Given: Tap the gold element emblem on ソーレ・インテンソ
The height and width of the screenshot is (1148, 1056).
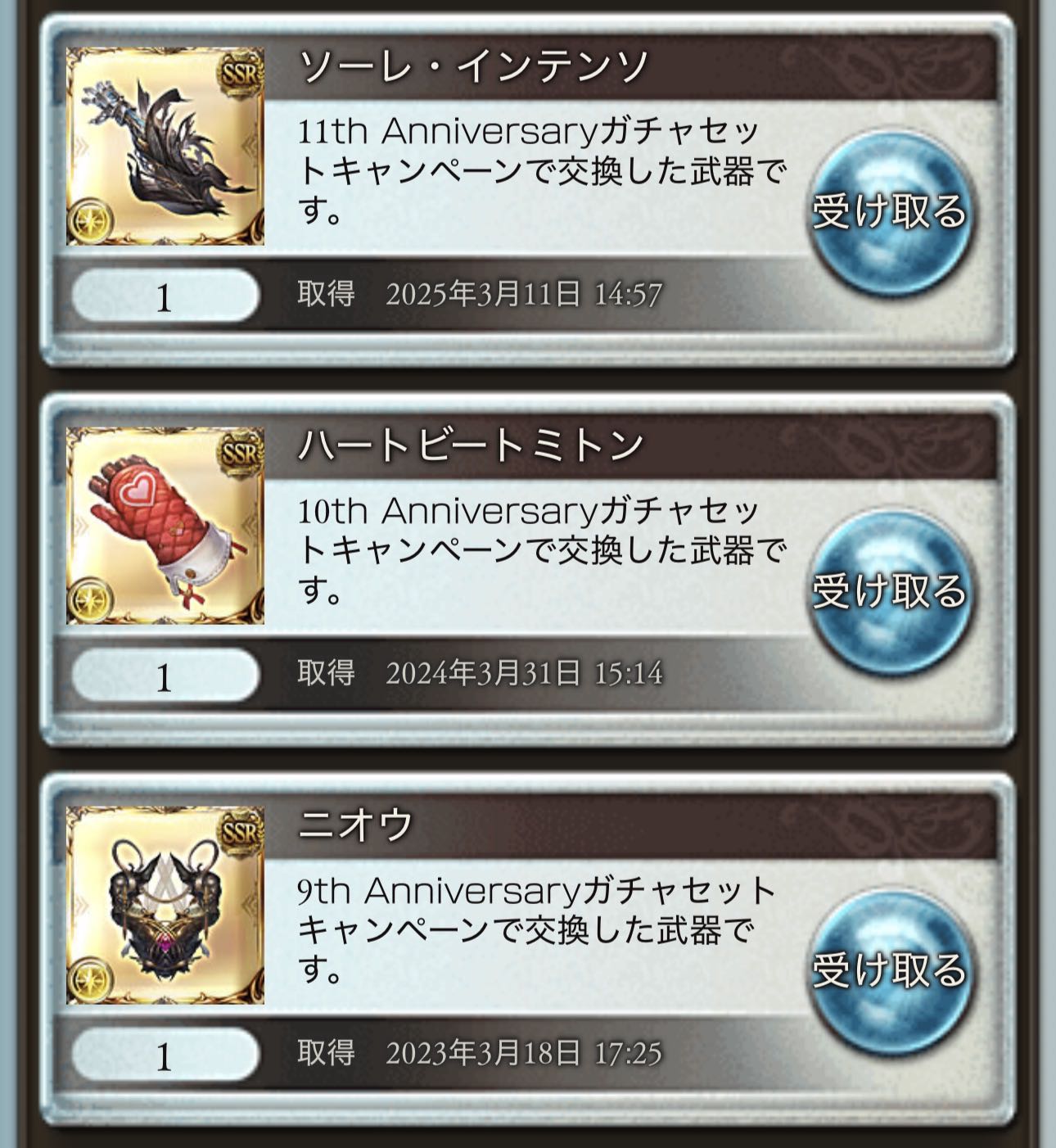Looking at the screenshot, I should (x=89, y=221).
